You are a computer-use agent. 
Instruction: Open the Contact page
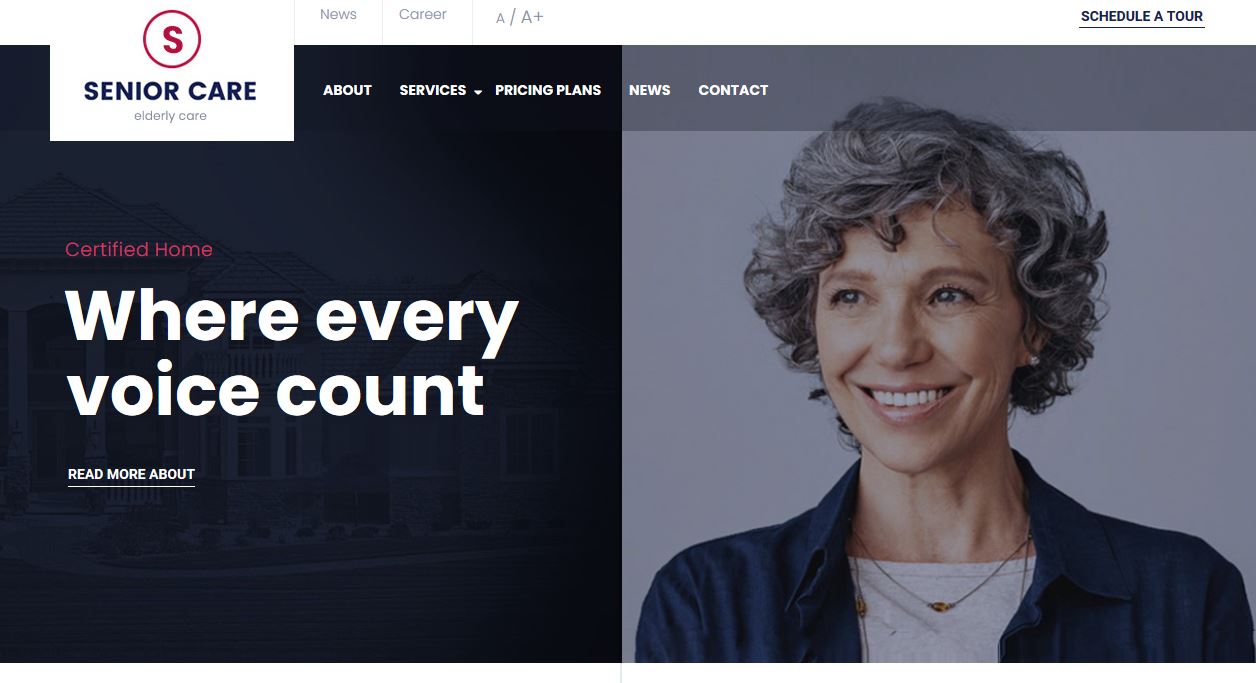point(733,90)
